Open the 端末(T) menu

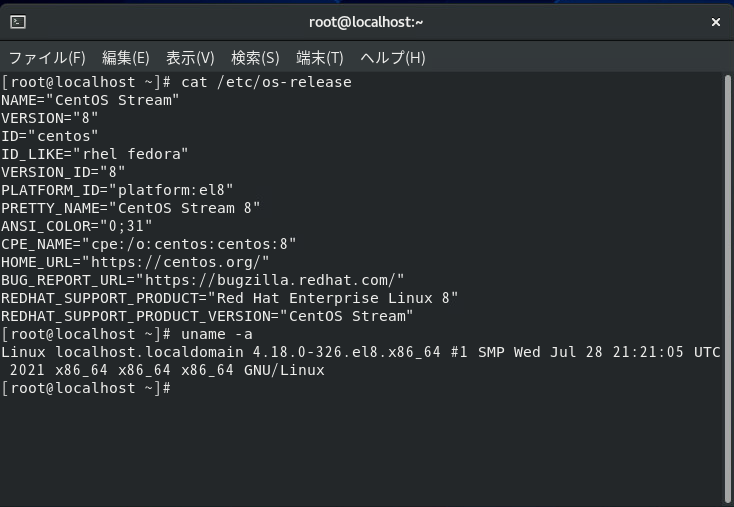point(320,58)
